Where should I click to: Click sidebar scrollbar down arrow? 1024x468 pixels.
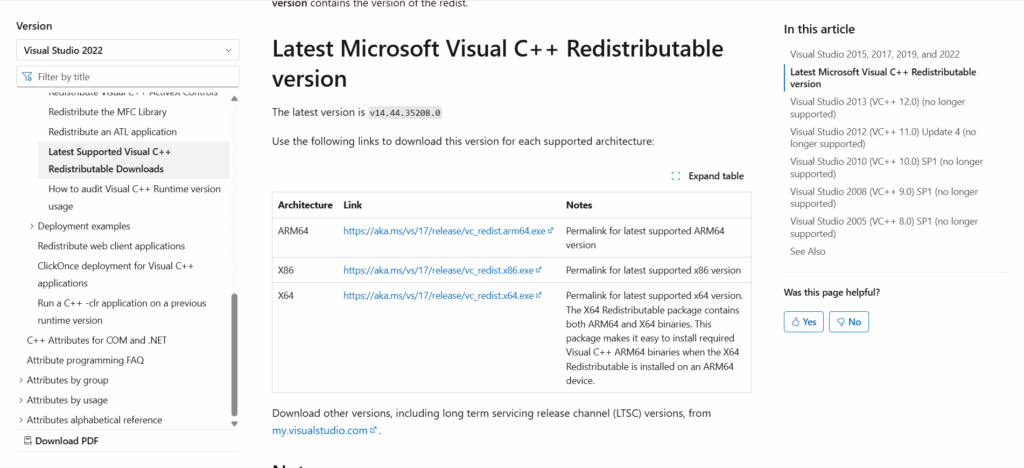[234, 424]
